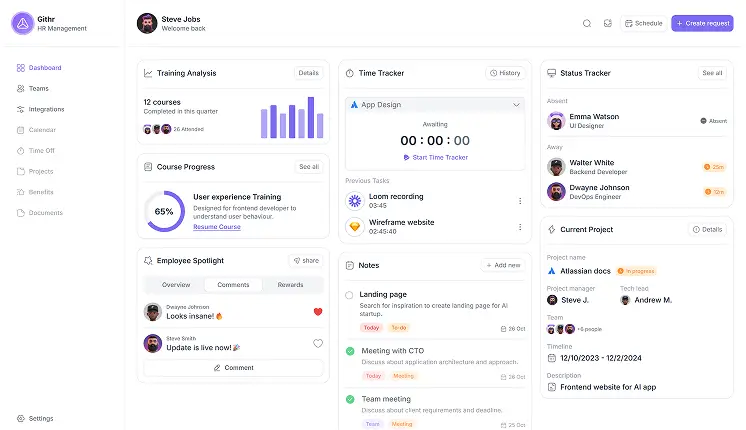Image resolution: width=746 pixels, height=430 pixels.
Task: Click the Current Project lightning icon
Action: point(551,229)
